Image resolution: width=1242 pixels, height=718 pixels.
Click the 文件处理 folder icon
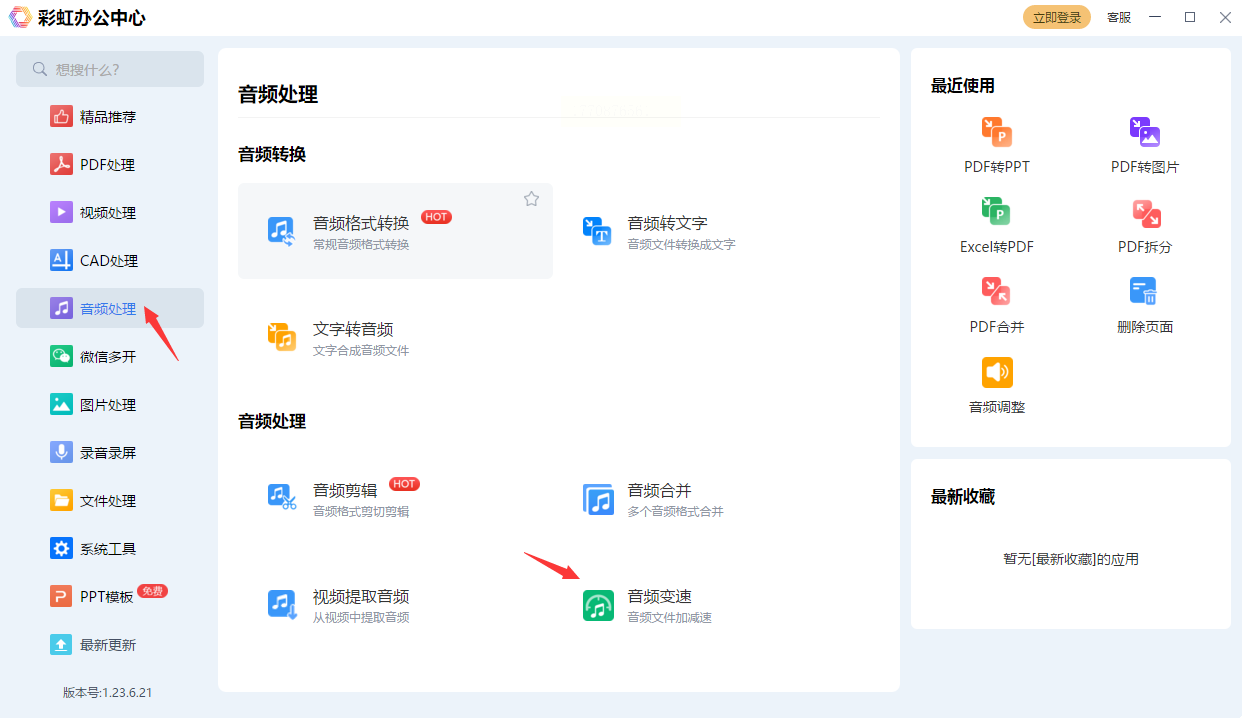point(62,501)
